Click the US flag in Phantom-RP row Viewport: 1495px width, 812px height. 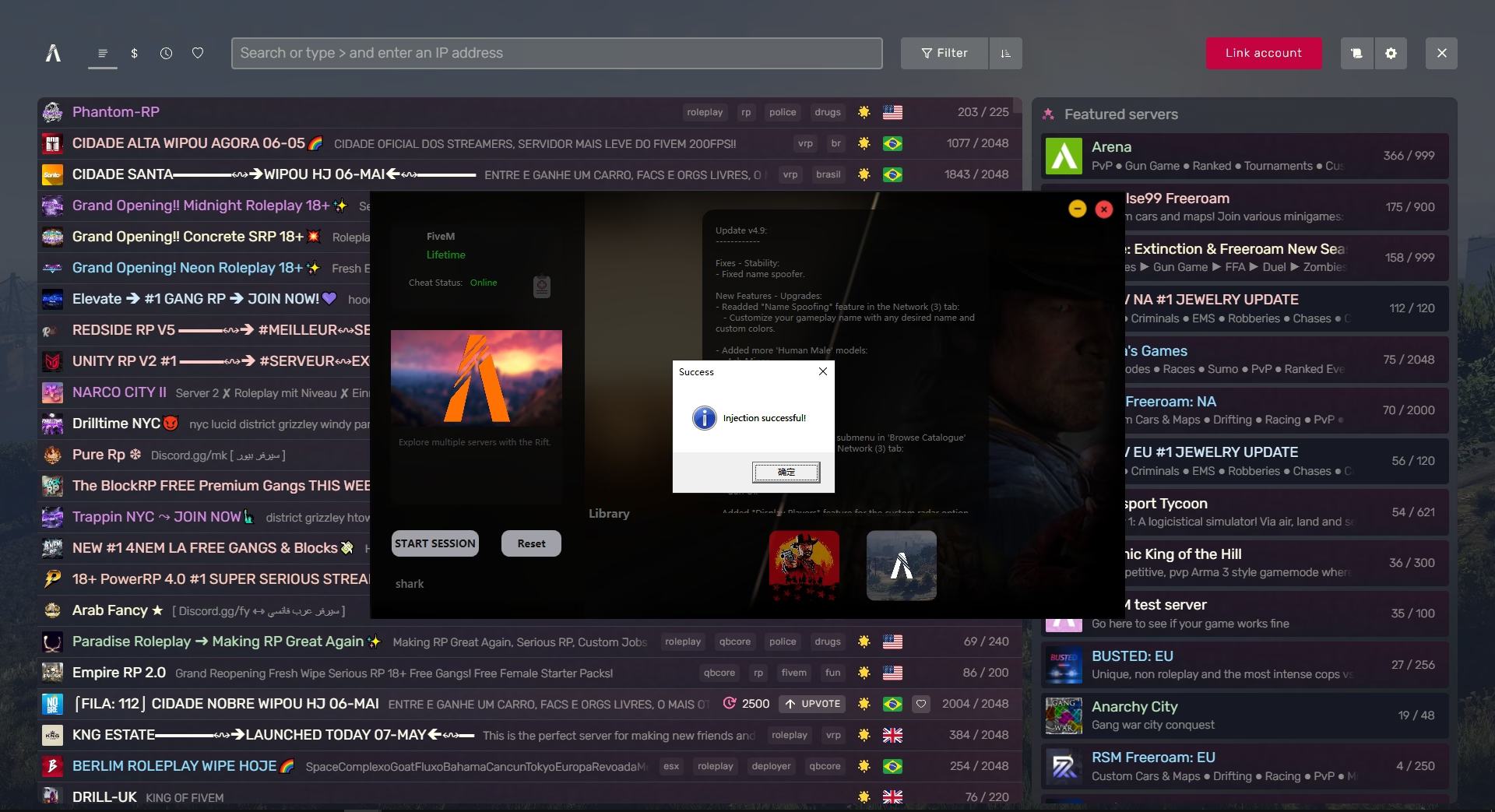892,112
